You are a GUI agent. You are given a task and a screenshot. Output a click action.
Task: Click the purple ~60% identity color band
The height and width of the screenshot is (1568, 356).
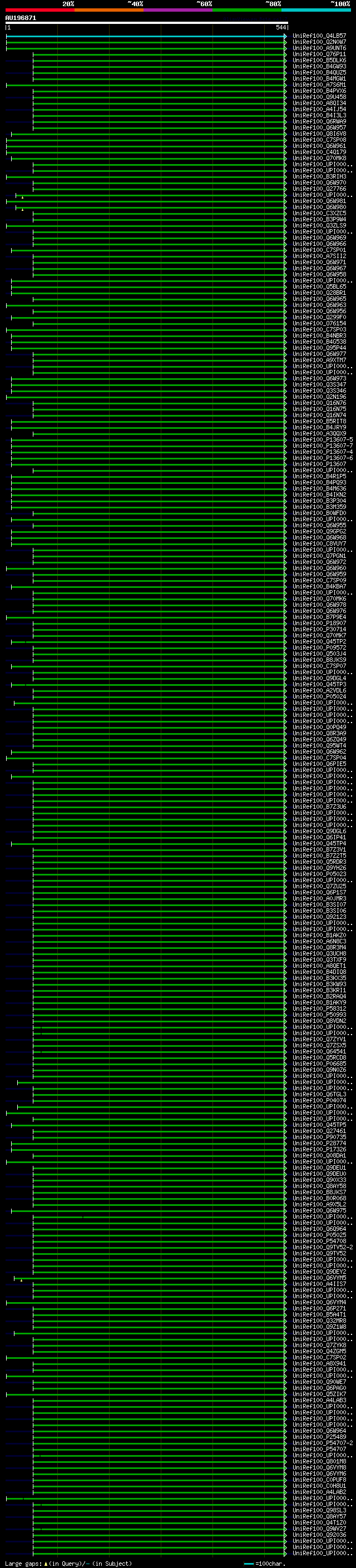point(179,10)
